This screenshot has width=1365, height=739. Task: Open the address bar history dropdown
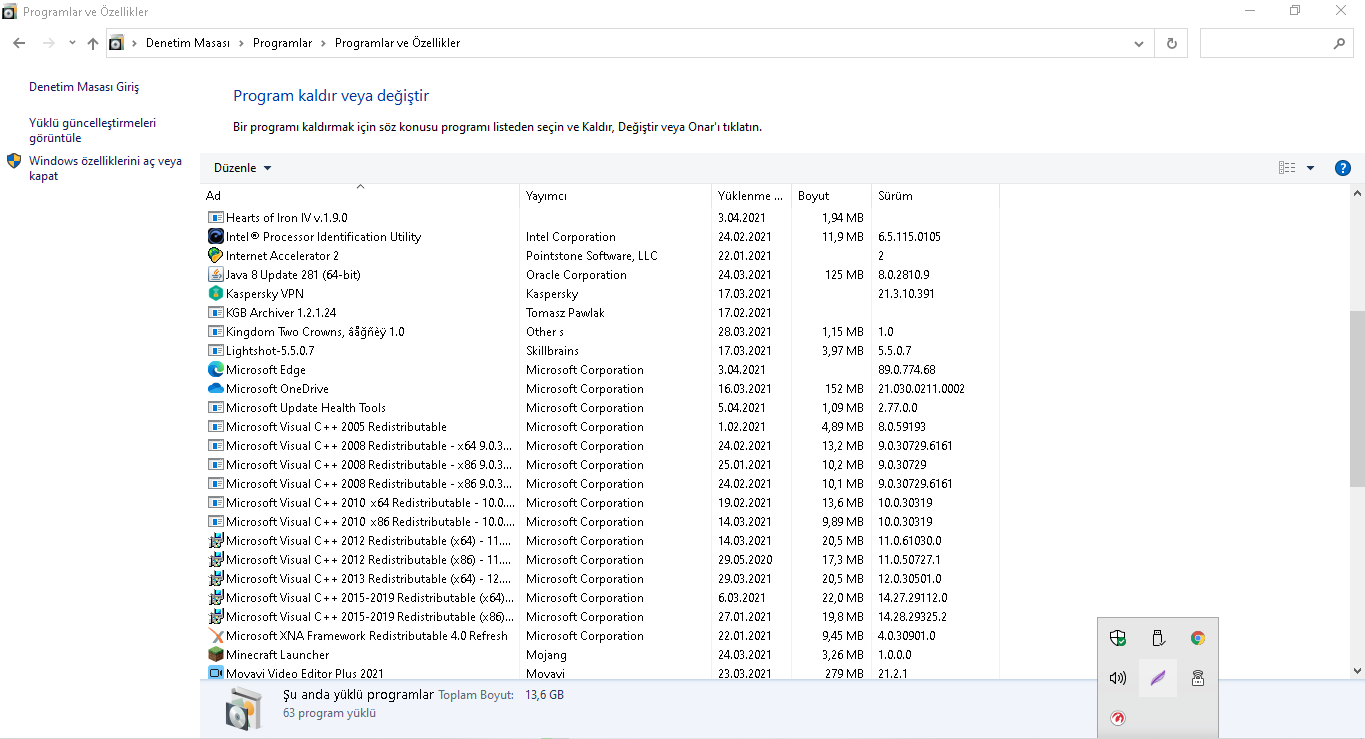[x=1139, y=43]
